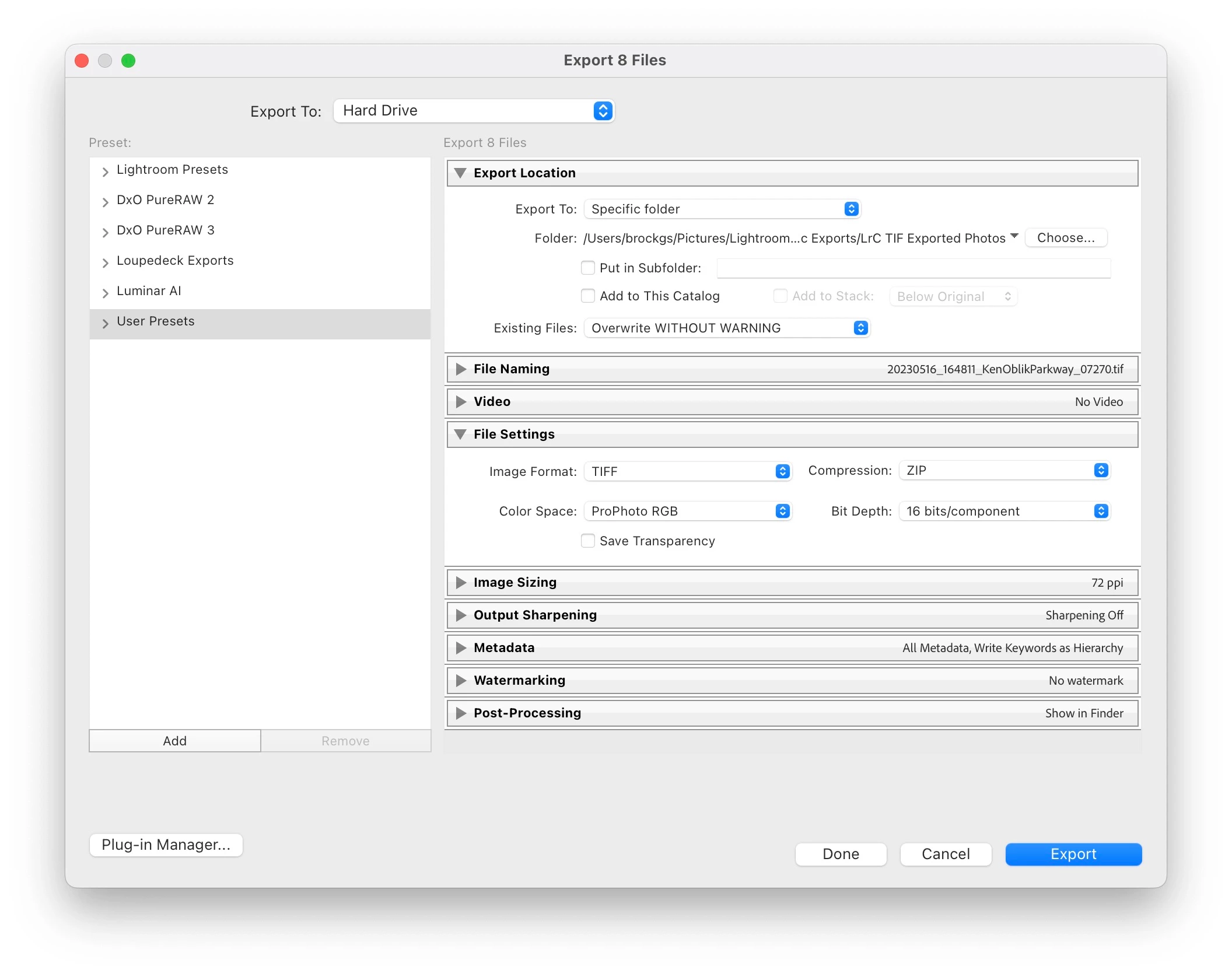Click the Choose... folder button
1232x974 pixels.
[1065, 238]
